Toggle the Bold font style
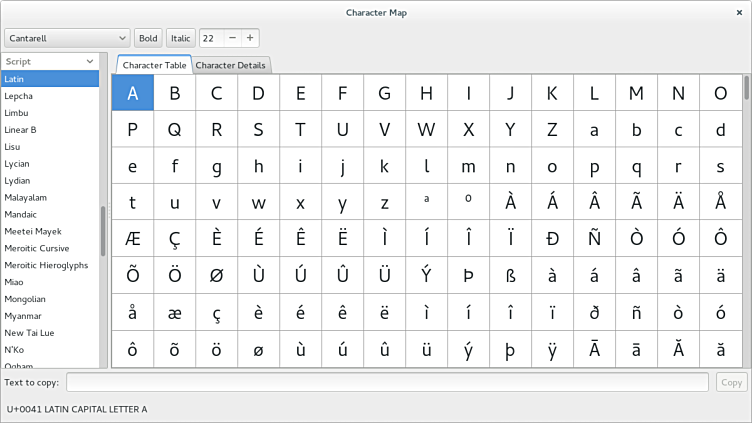 coord(148,38)
